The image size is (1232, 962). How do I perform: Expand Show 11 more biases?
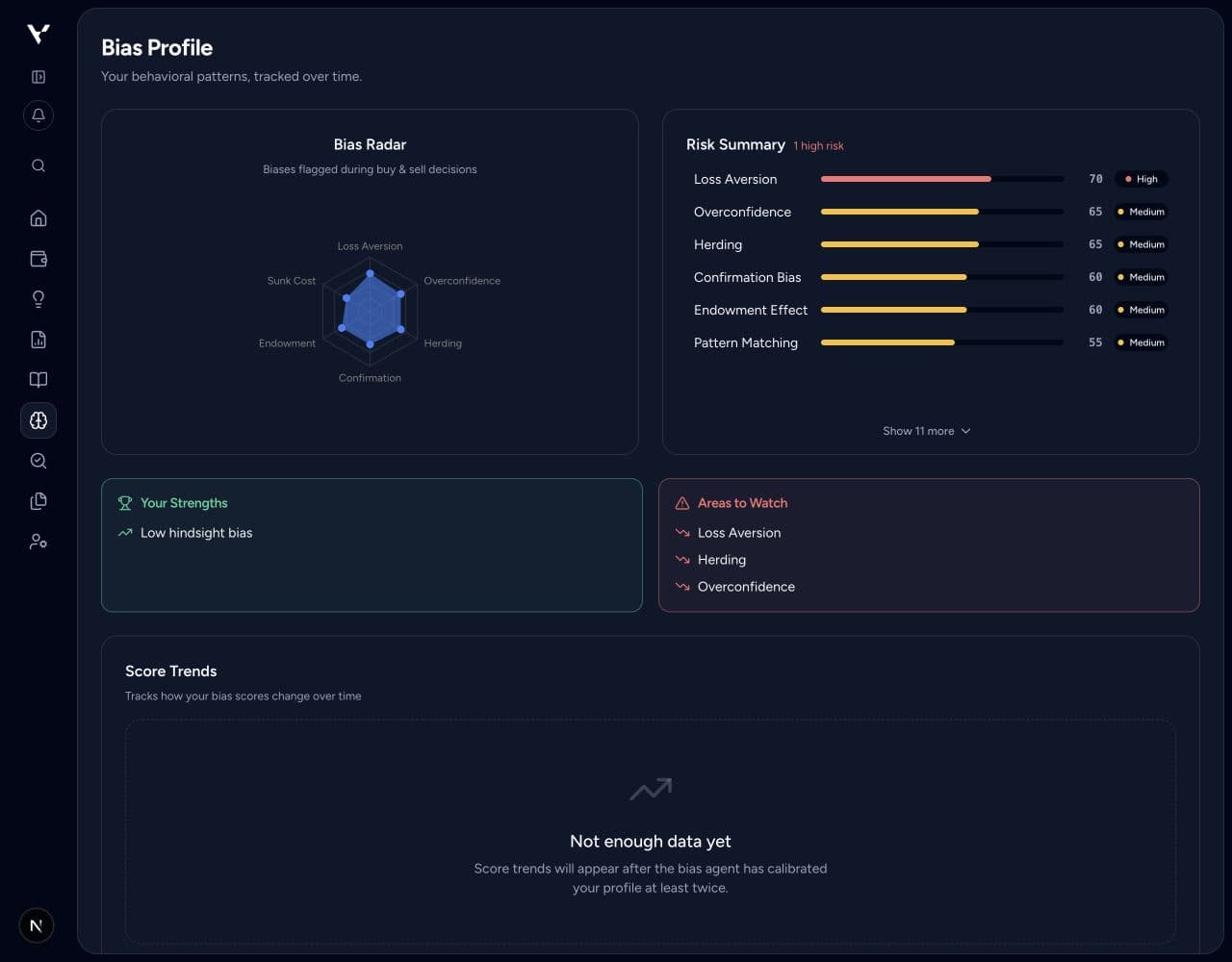click(927, 431)
